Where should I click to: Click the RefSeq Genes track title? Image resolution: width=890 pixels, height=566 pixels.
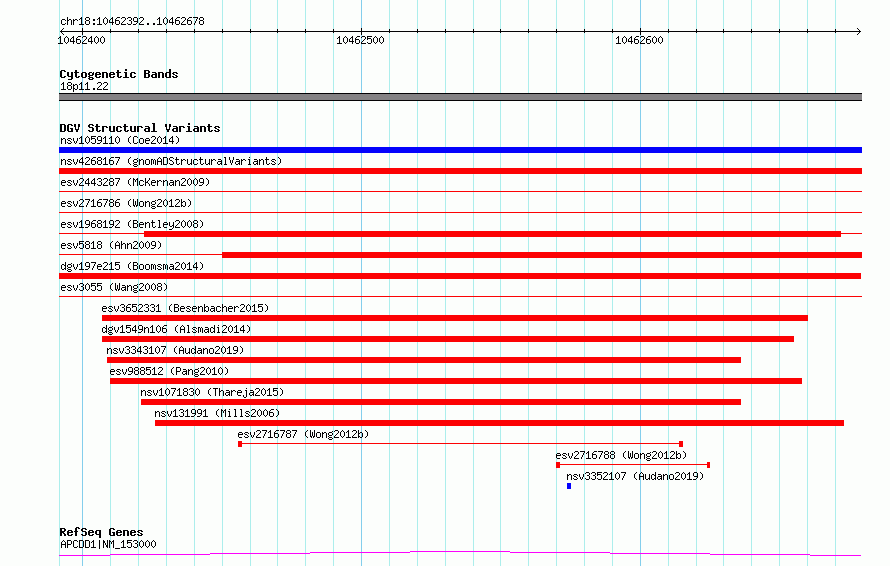click(x=101, y=532)
